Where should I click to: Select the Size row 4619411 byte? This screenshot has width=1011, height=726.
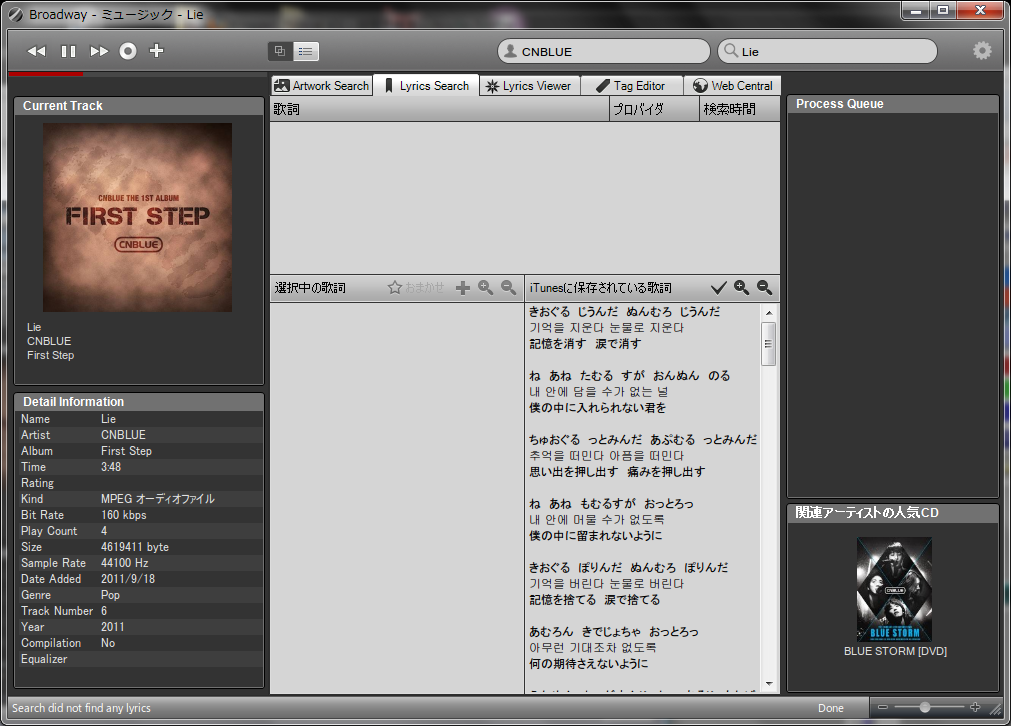(139, 547)
